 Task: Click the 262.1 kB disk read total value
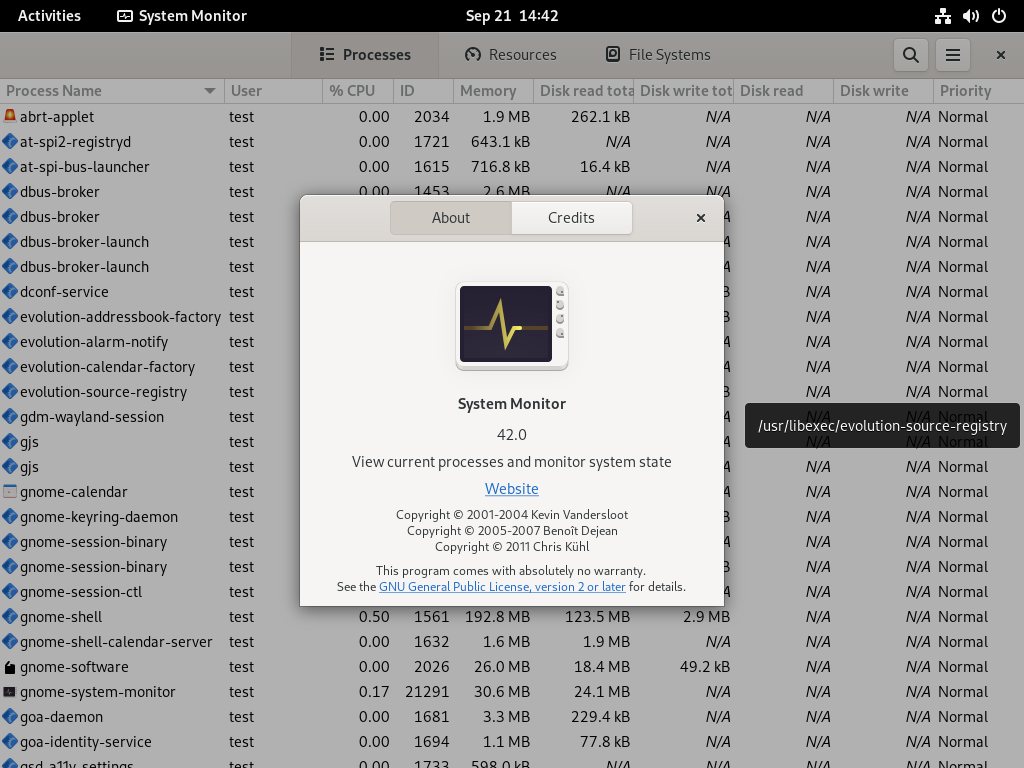pyautogui.click(x=600, y=116)
